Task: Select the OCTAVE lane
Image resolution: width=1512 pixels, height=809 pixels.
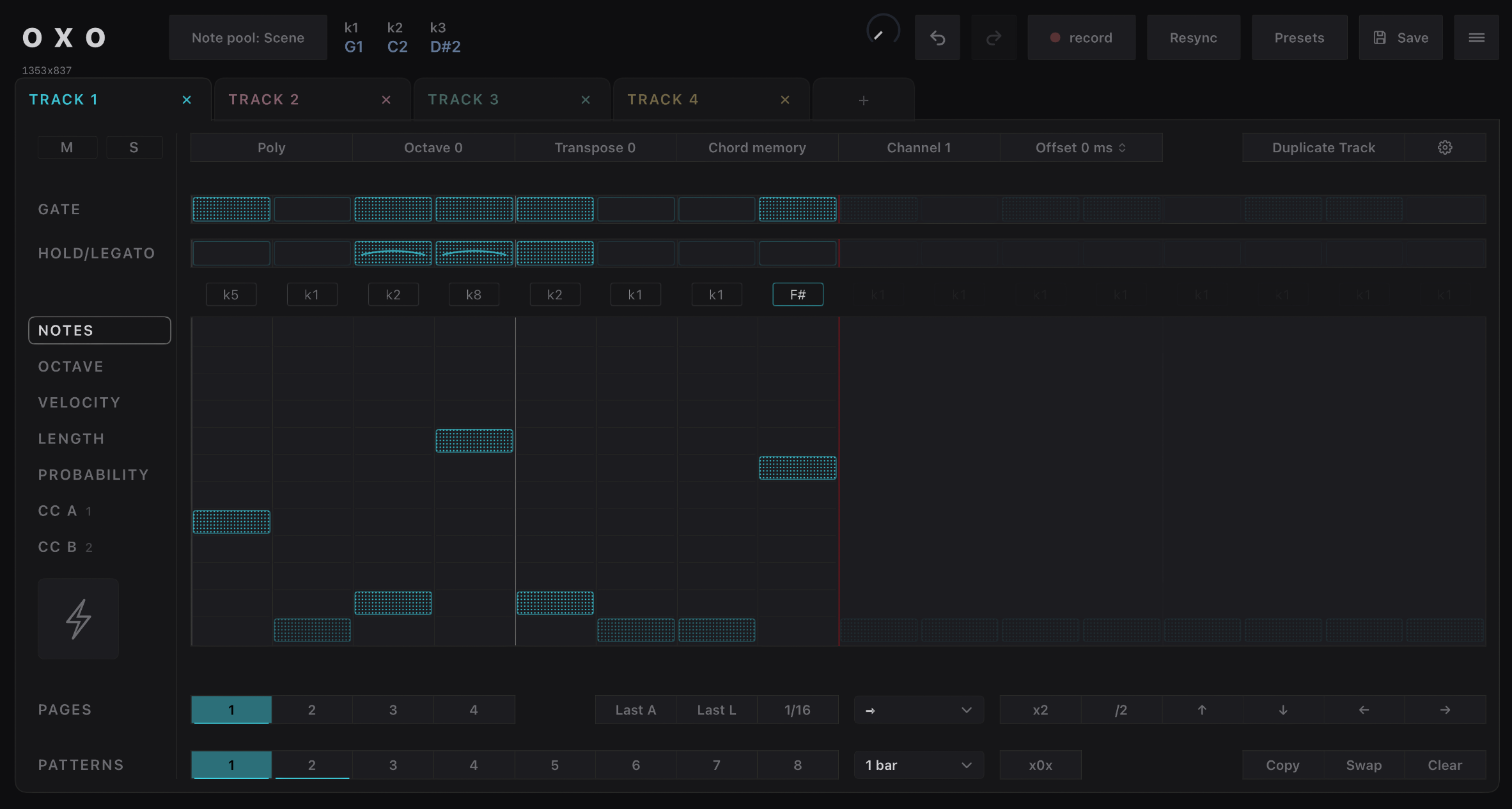Action: tap(71, 366)
